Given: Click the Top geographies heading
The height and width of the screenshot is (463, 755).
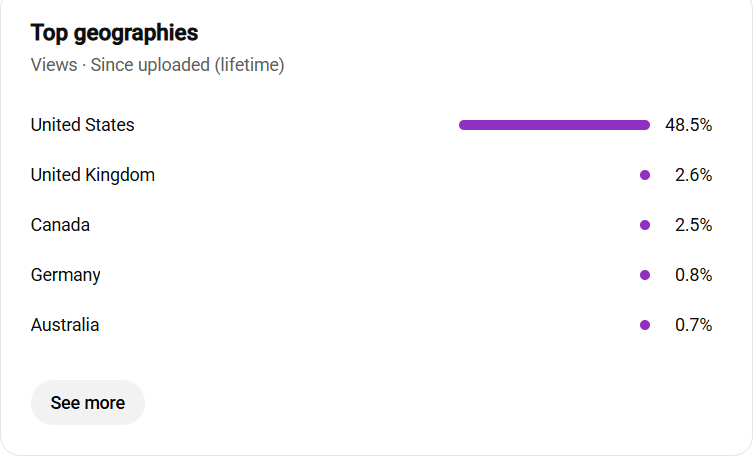Looking at the screenshot, I should 115,34.
